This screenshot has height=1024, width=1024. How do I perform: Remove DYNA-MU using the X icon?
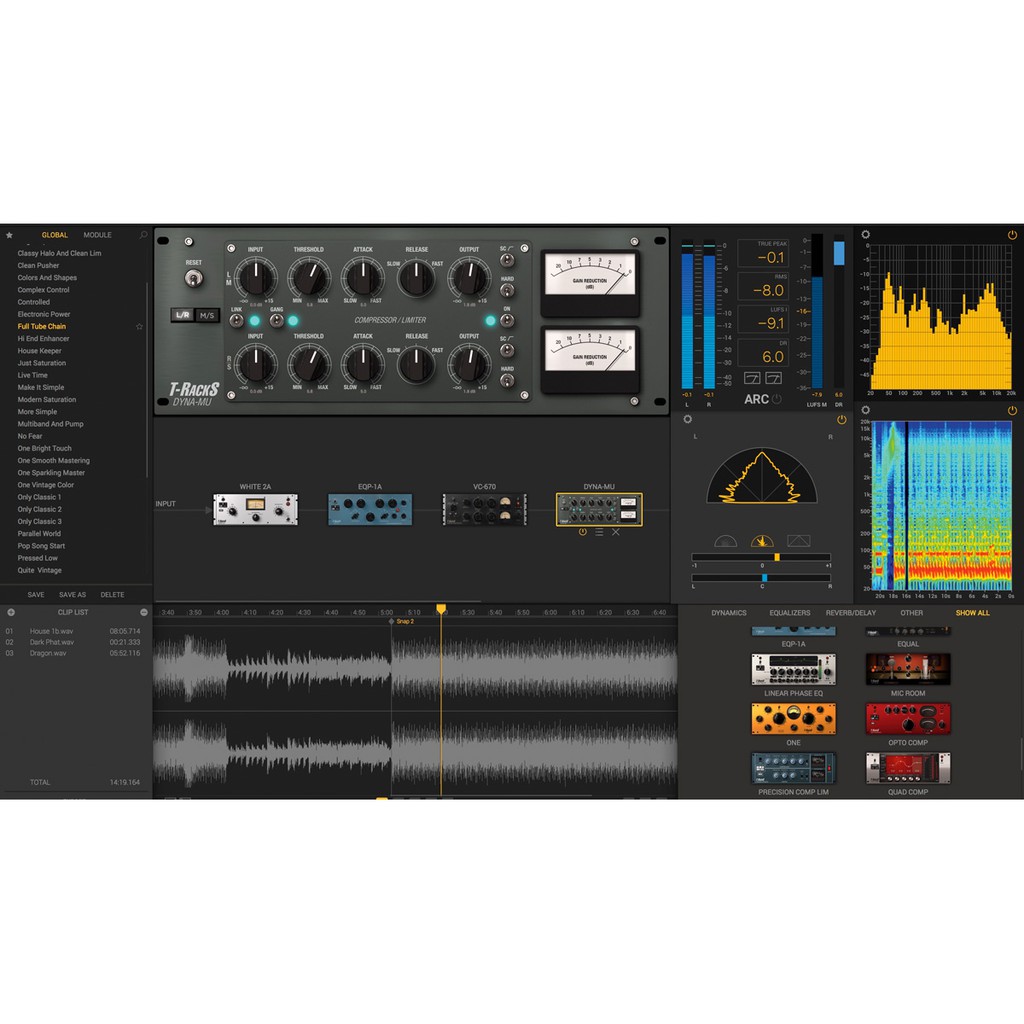coord(616,532)
